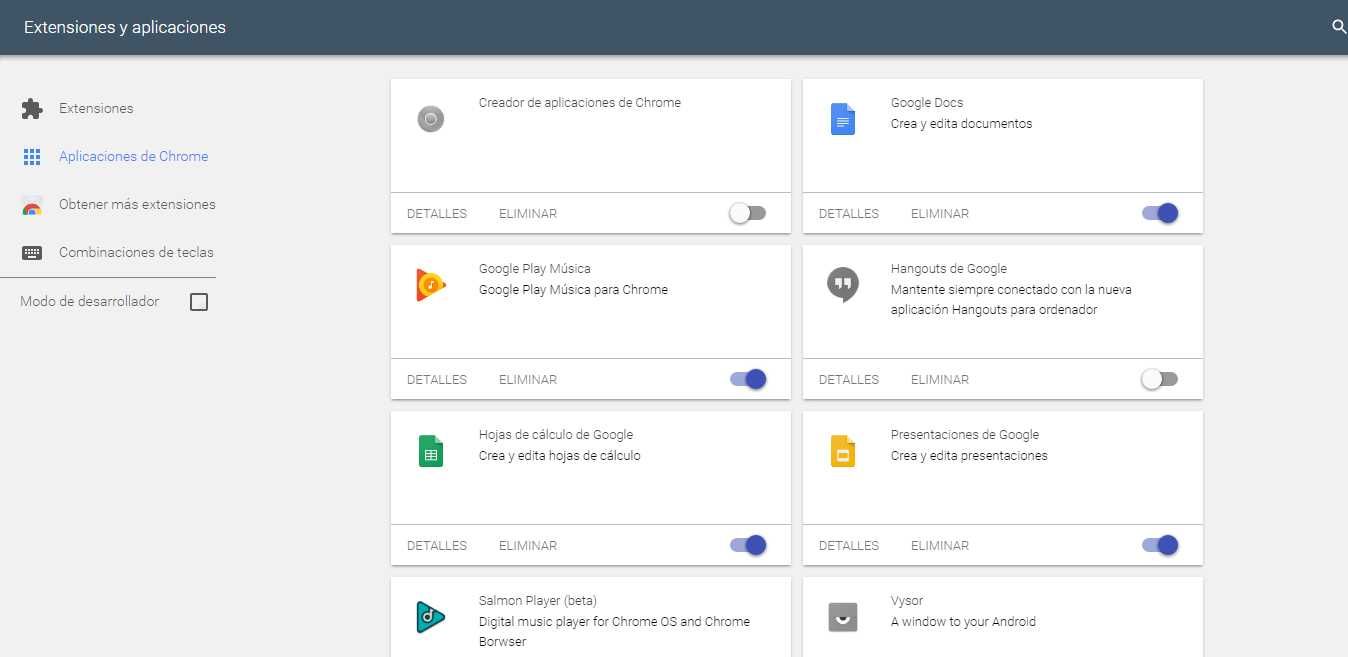Click the 'Presentaciones de Google' title
Screen dimensions: 1348x657
(x=965, y=434)
